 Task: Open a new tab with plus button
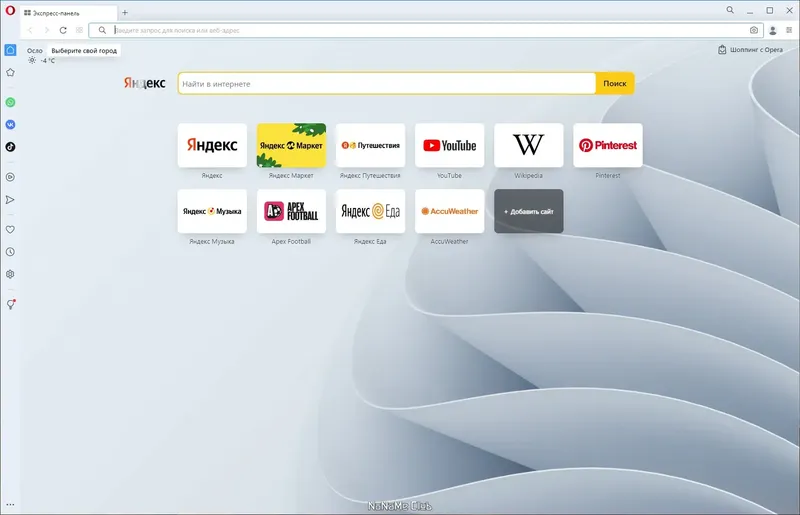[x=124, y=13]
